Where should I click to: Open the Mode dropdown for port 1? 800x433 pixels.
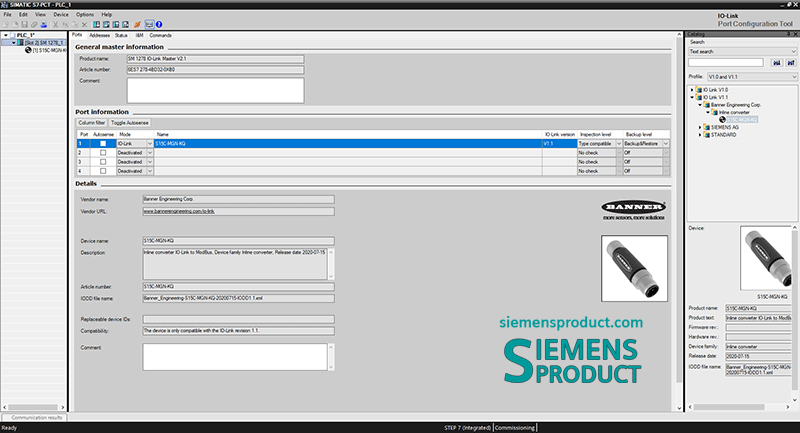click(149, 144)
